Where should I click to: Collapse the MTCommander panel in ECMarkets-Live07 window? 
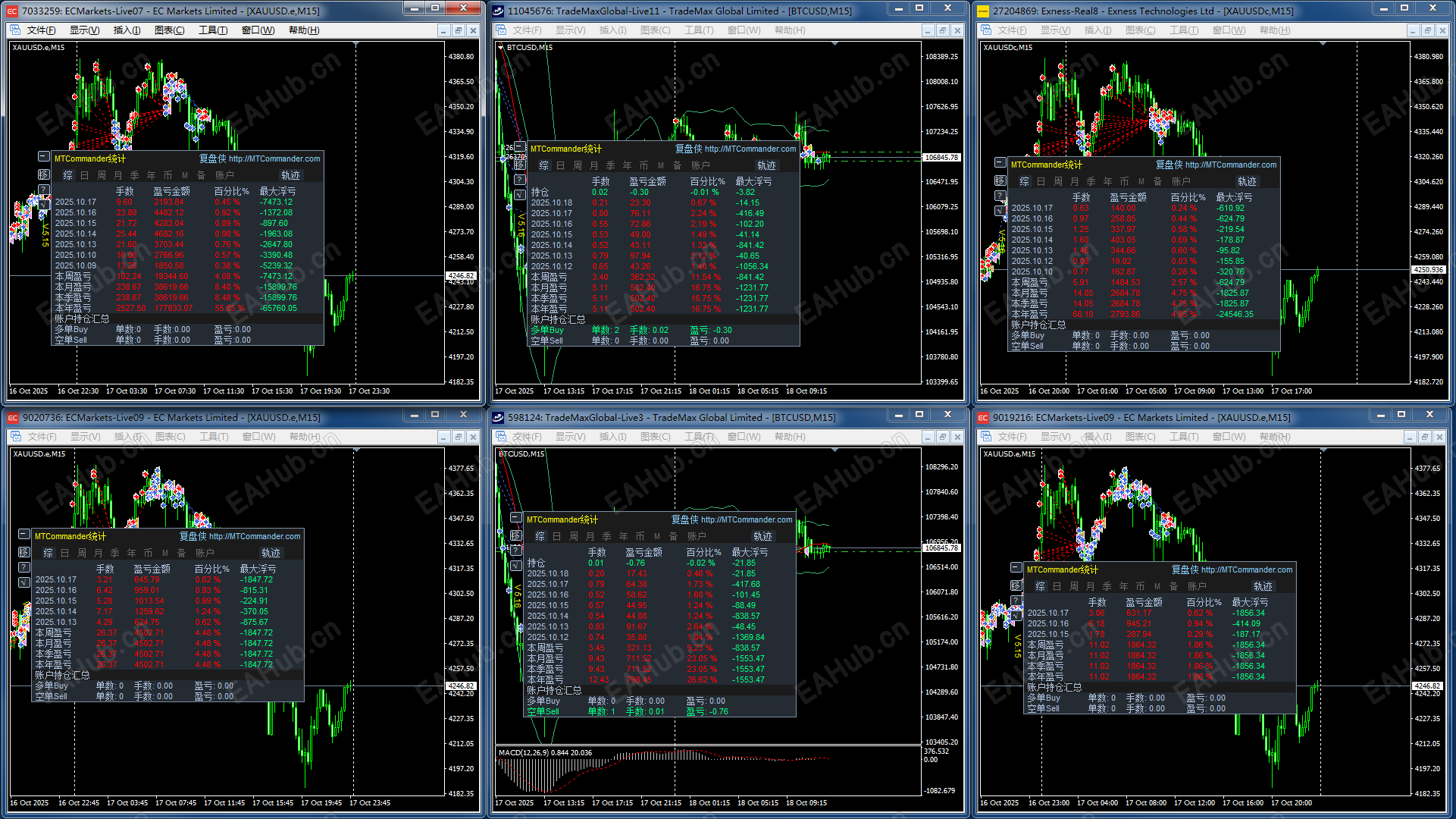[44, 157]
